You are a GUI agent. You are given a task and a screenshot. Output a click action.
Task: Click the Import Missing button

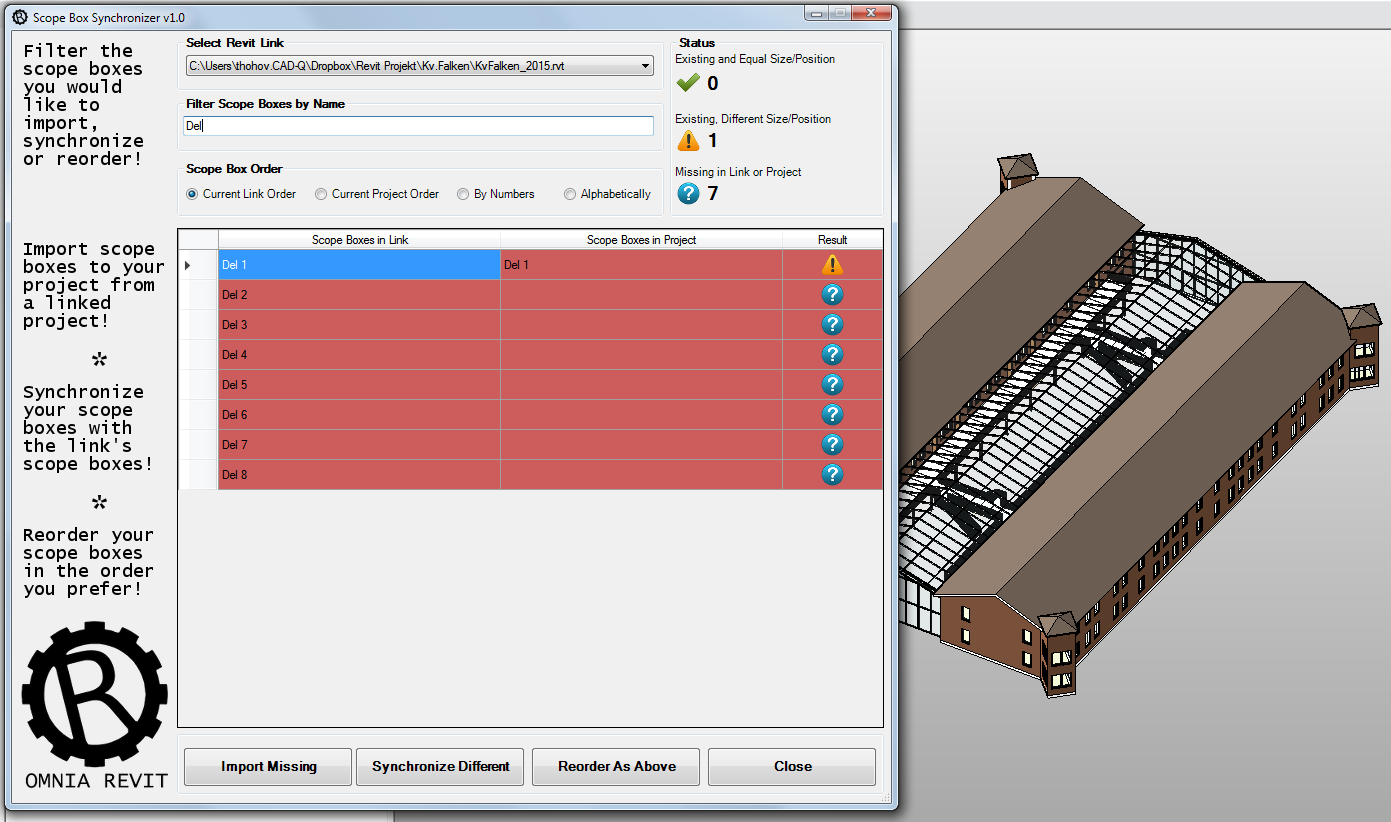267,766
